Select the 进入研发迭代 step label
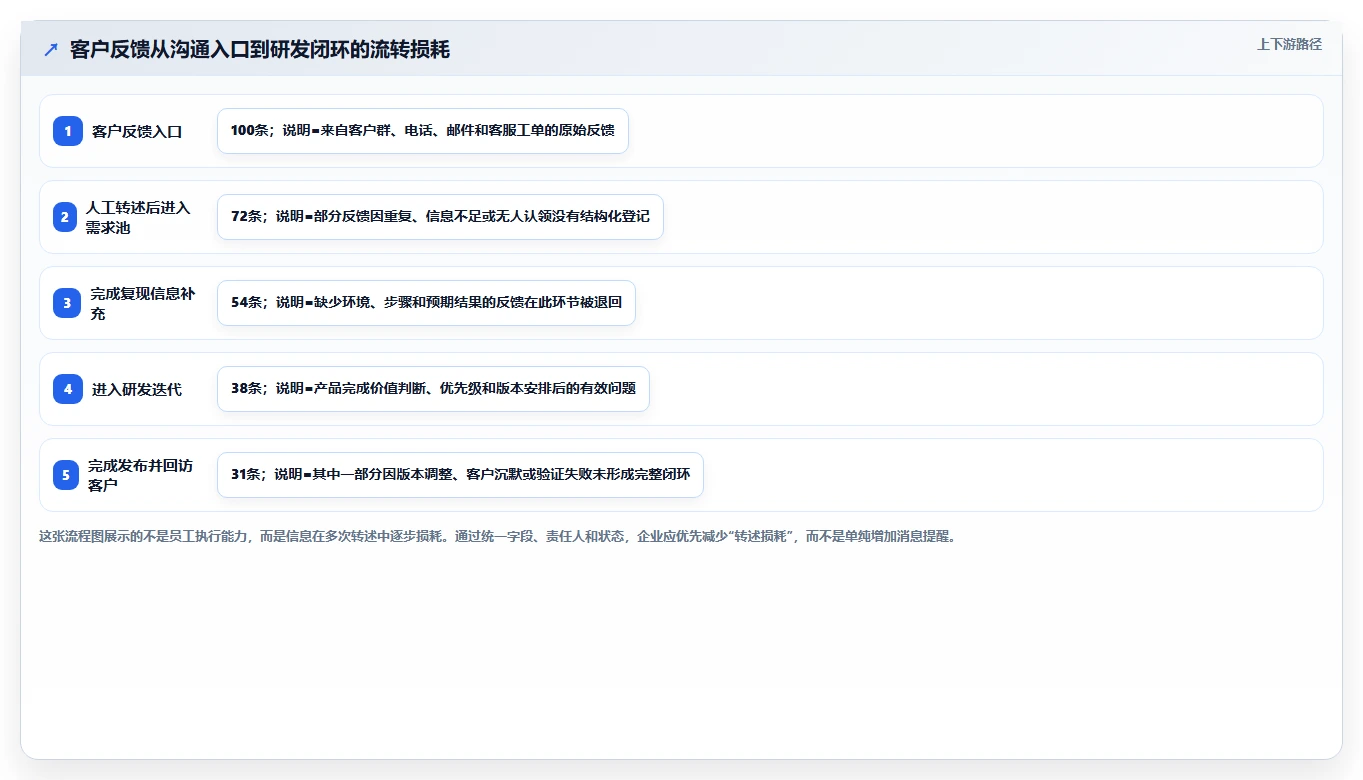1363x780 pixels. click(137, 389)
